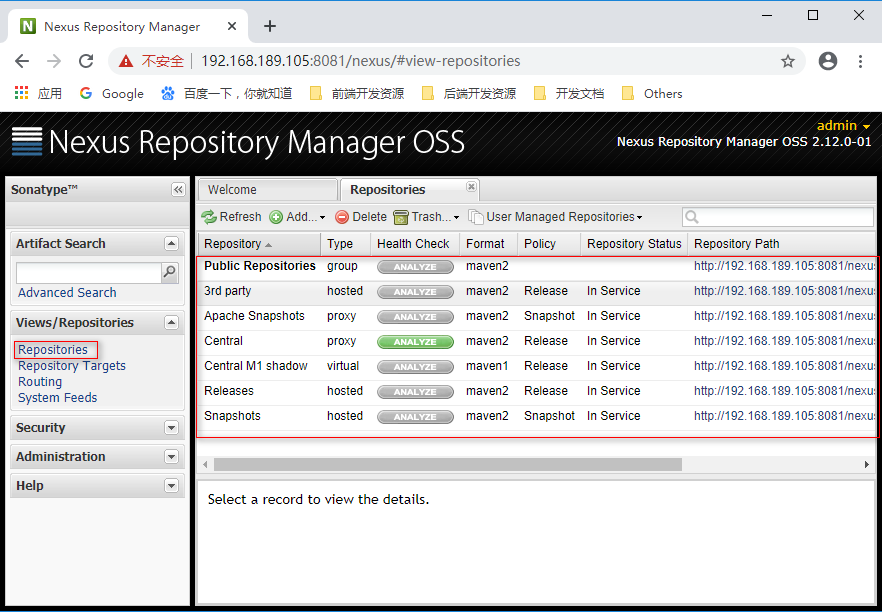Image resolution: width=882 pixels, height=612 pixels.
Task: Collapse the Artifact Search panel
Action: 171,244
